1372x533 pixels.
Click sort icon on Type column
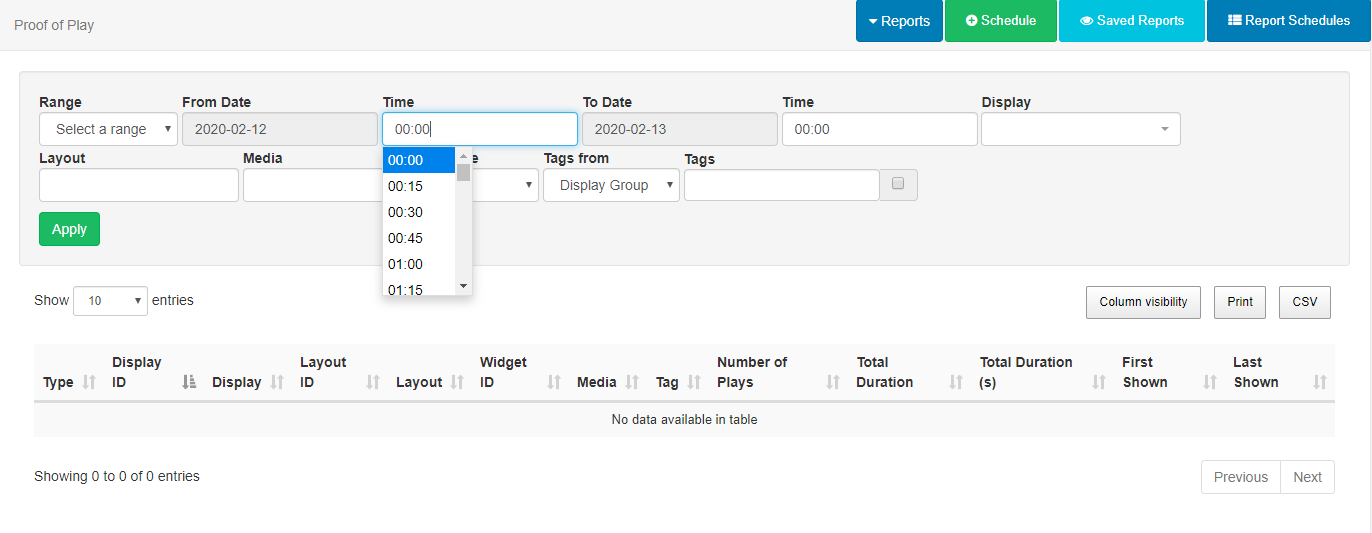coord(88,382)
